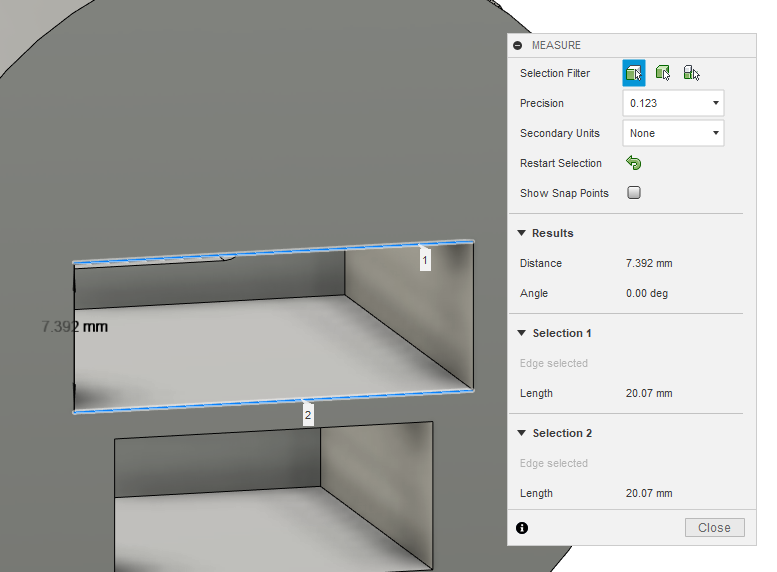Click Selection 1 Length value 20.07 mm
777x572 pixels.
(x=649, y=393)
